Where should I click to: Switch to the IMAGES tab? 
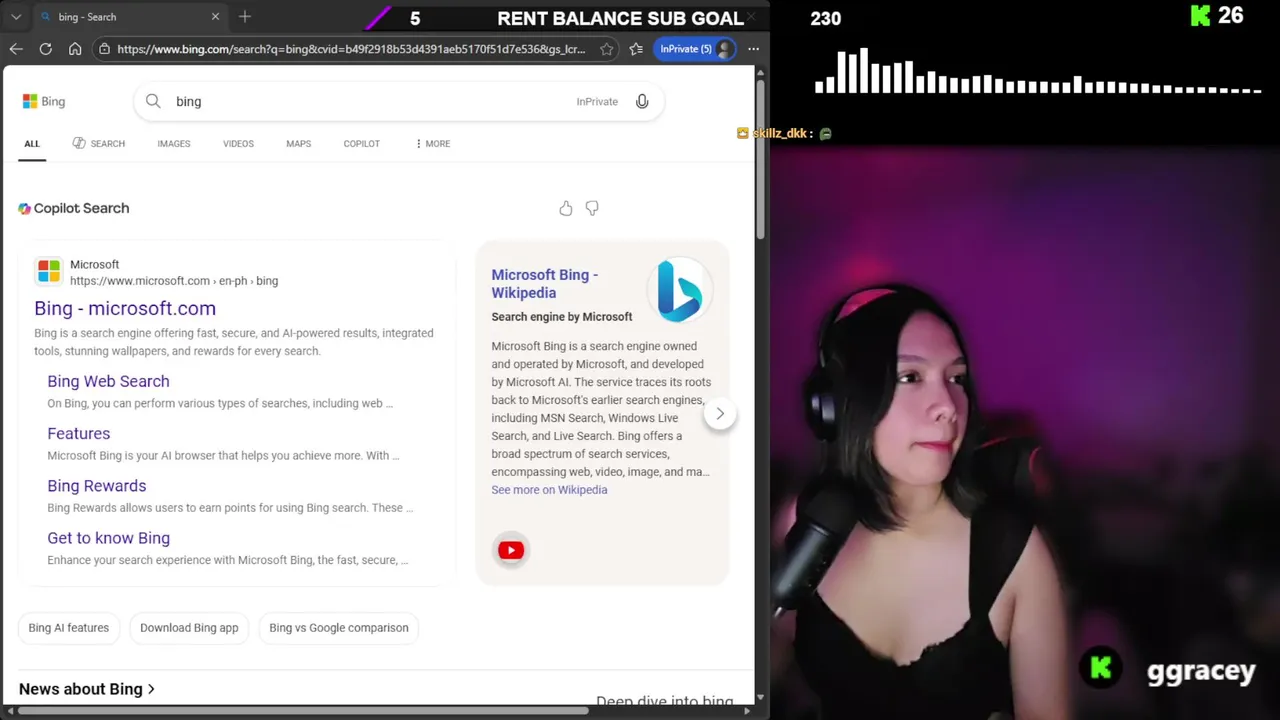[x=173, y=143]
